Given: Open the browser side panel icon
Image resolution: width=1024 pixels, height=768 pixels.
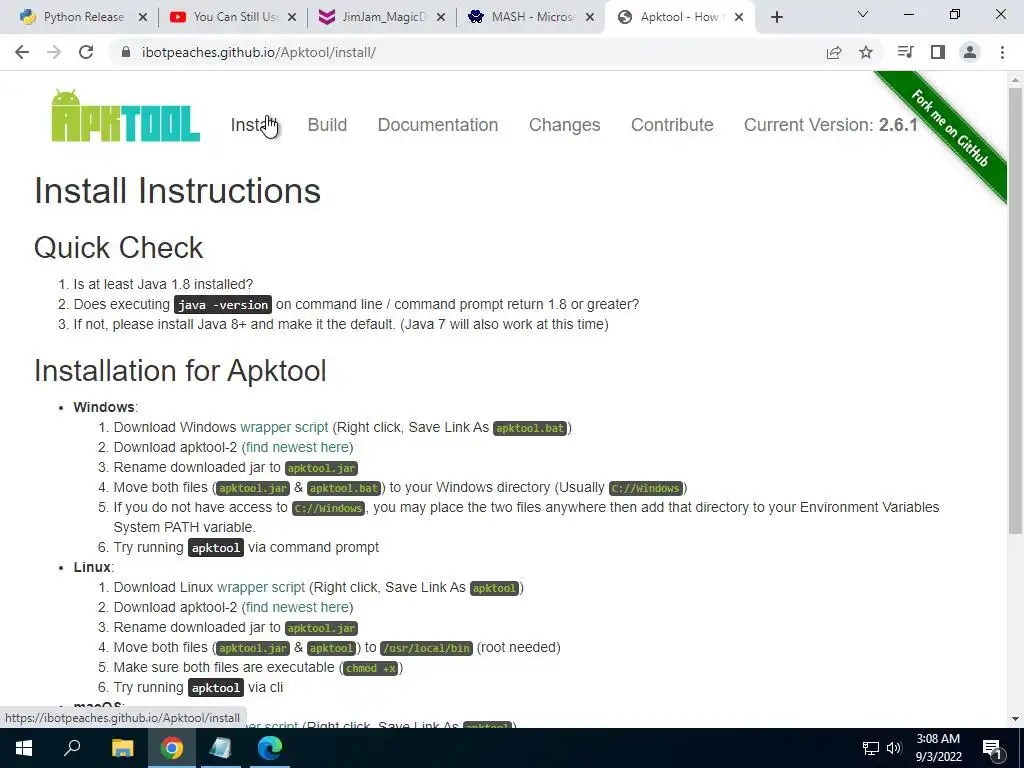Looking at the screenshot, I should tap(938, 52).
